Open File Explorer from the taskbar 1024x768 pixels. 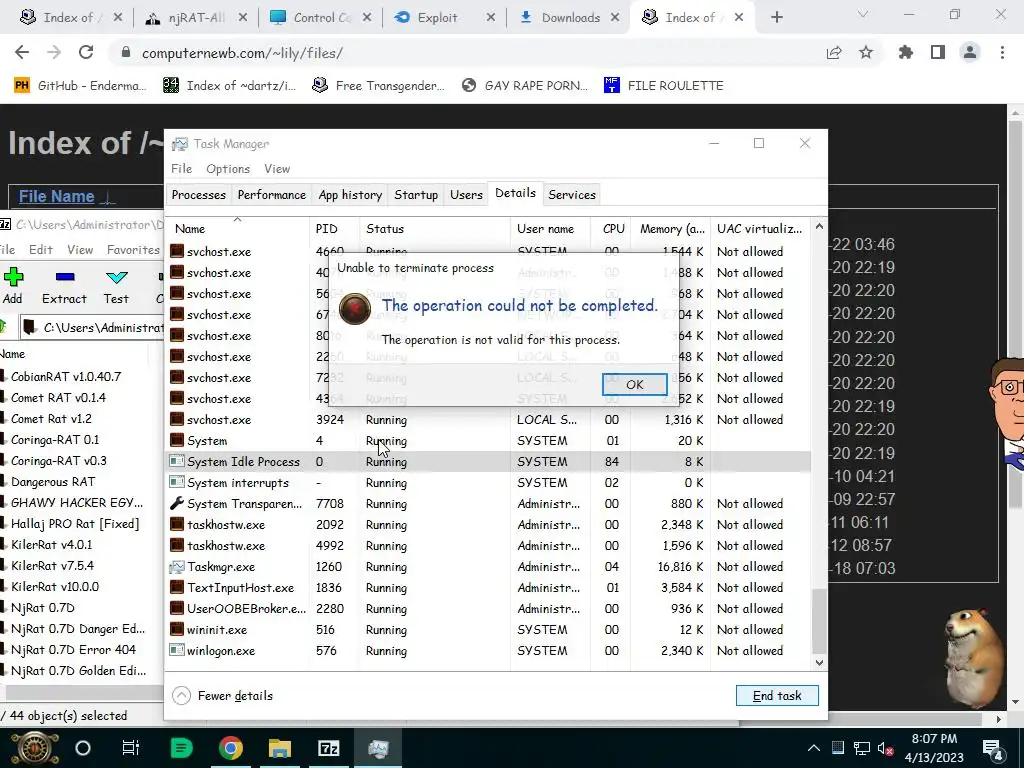(x=280, y=748)
